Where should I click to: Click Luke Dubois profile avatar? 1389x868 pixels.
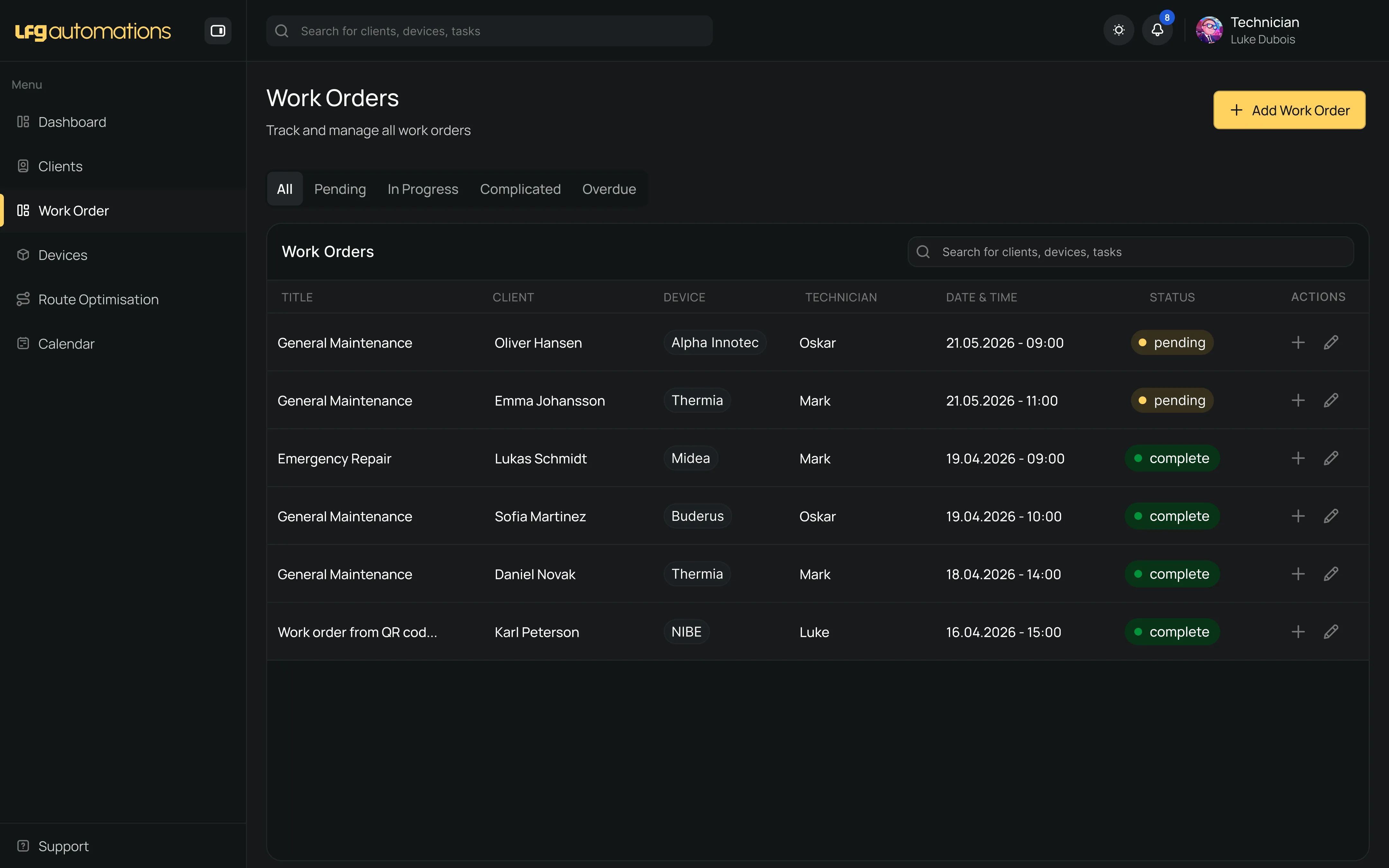(x=1209, y=31)
